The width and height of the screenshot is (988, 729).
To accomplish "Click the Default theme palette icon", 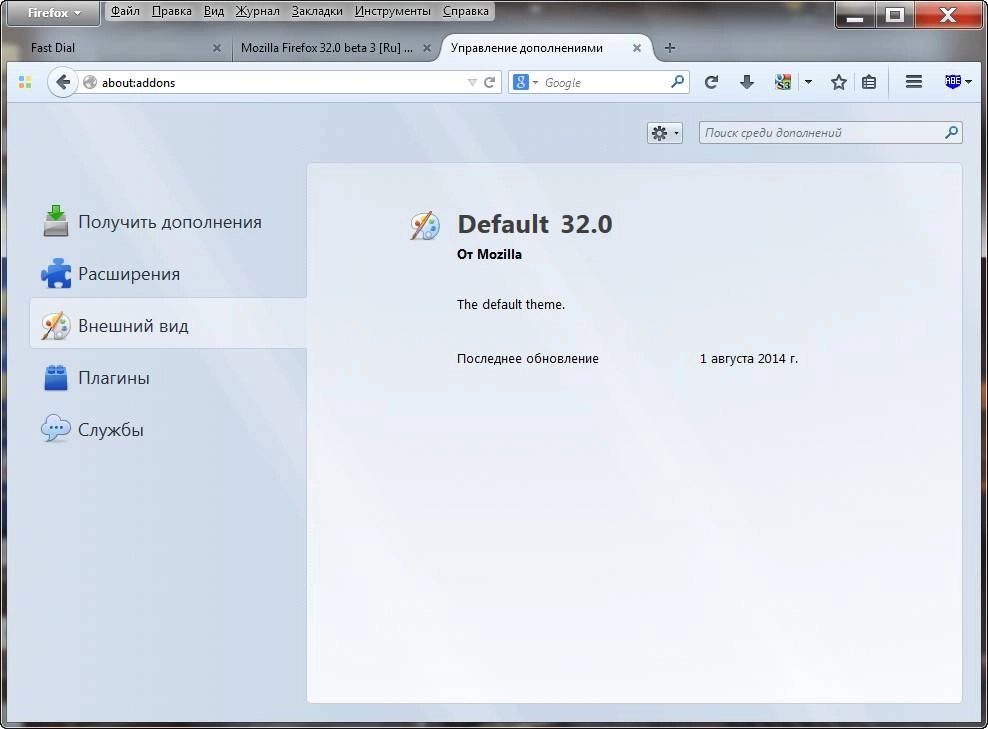I will 425,226.
